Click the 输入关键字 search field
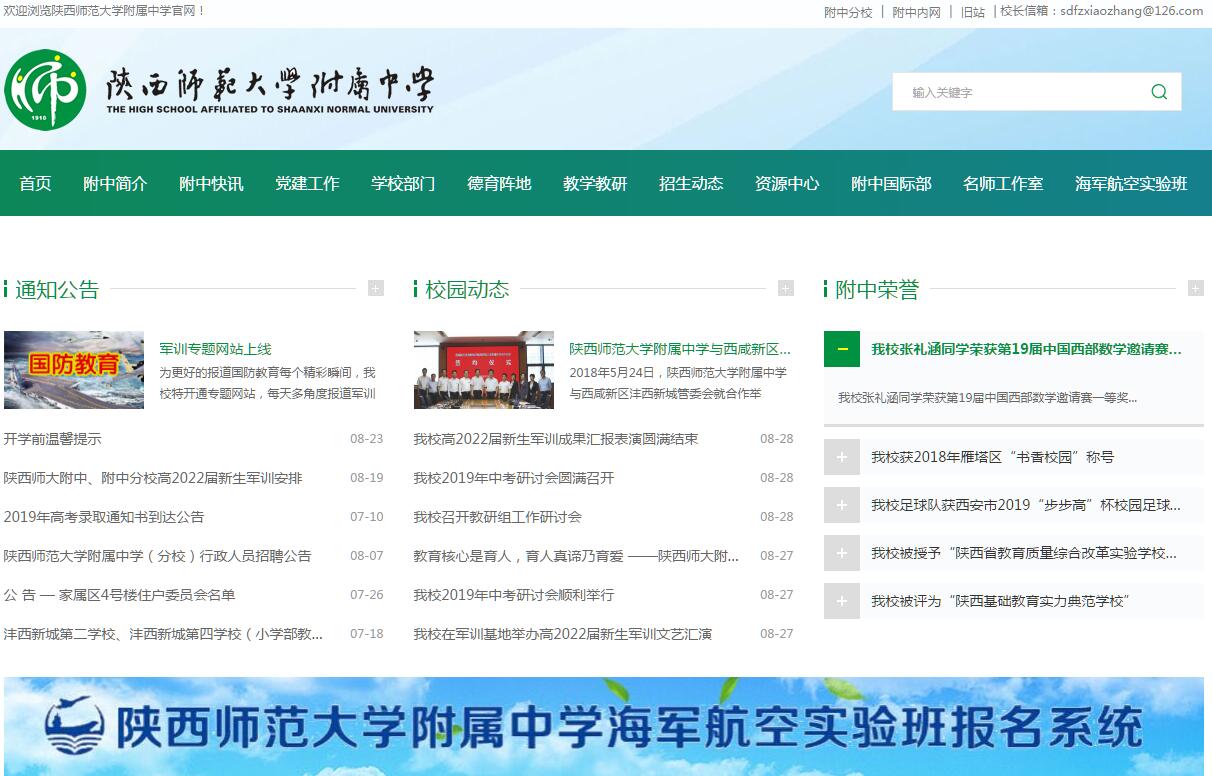The width and height of the screenshot is (1212, 776). tap(1020, 92)
